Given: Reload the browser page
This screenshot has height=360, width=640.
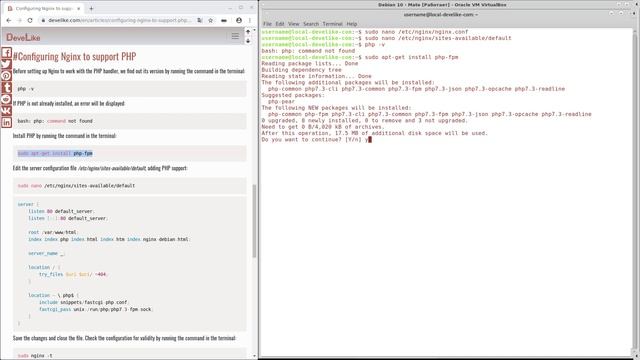Looking at the screenshot, I should click(30, 20).
